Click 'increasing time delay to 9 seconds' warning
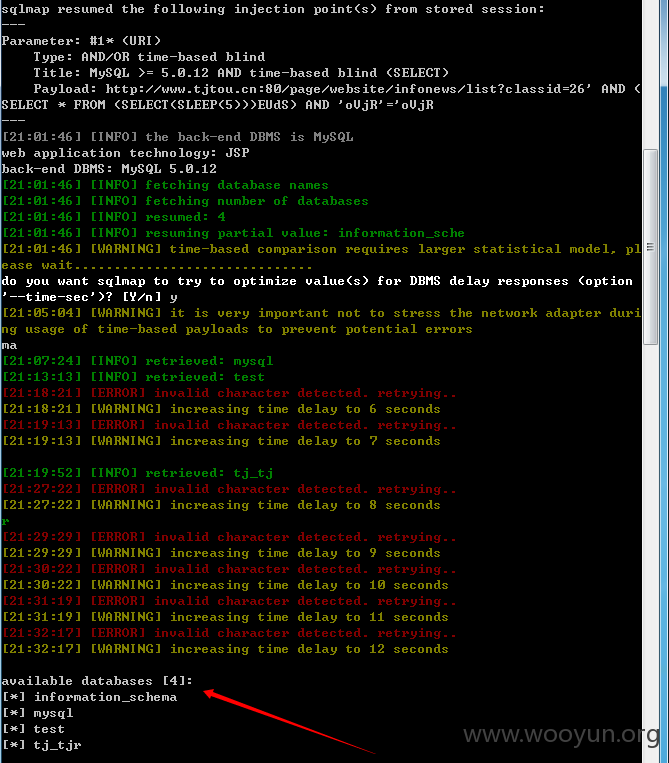 pyautogui.click(x=221, y=553)
